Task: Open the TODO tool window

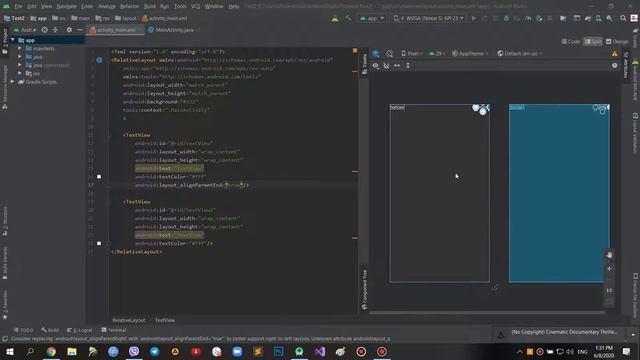Action: (x=24, y=330)
